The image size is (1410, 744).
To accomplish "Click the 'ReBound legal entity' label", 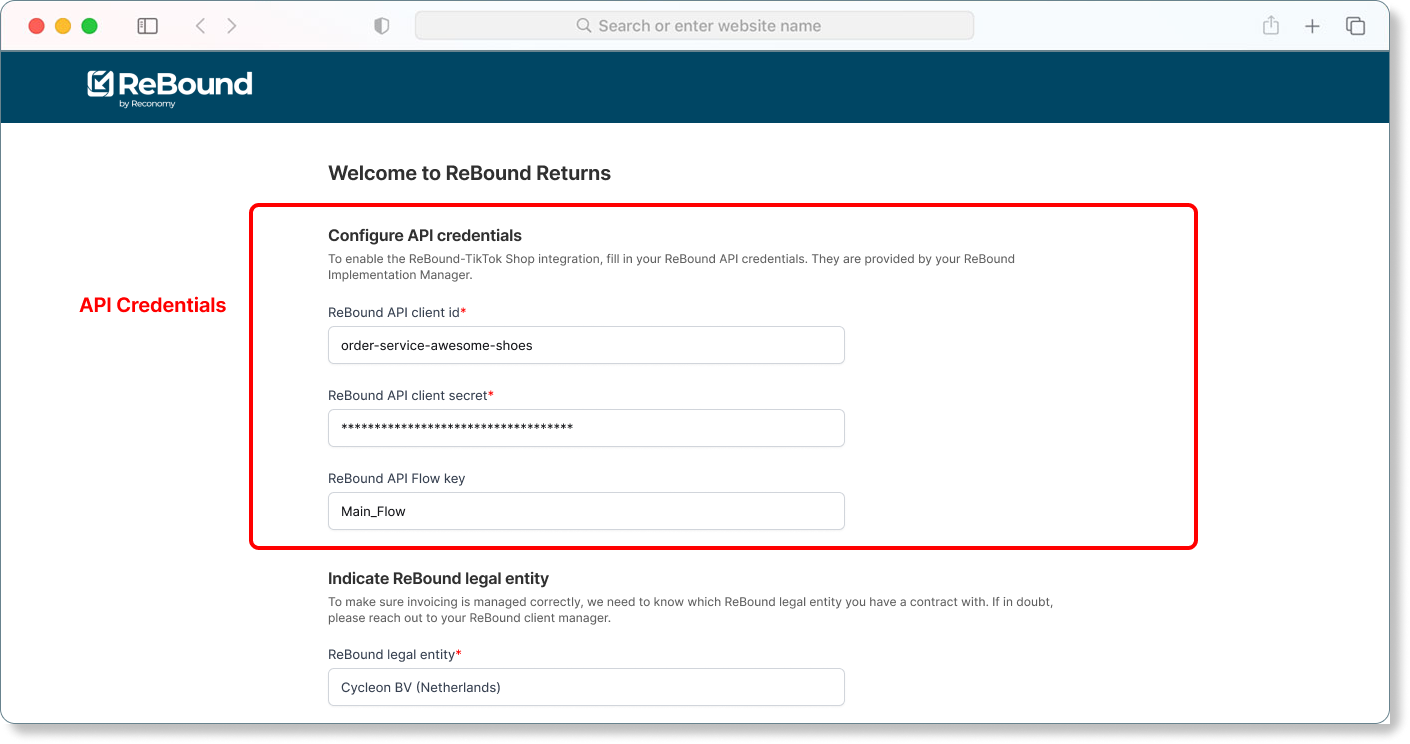I will 395,654.
